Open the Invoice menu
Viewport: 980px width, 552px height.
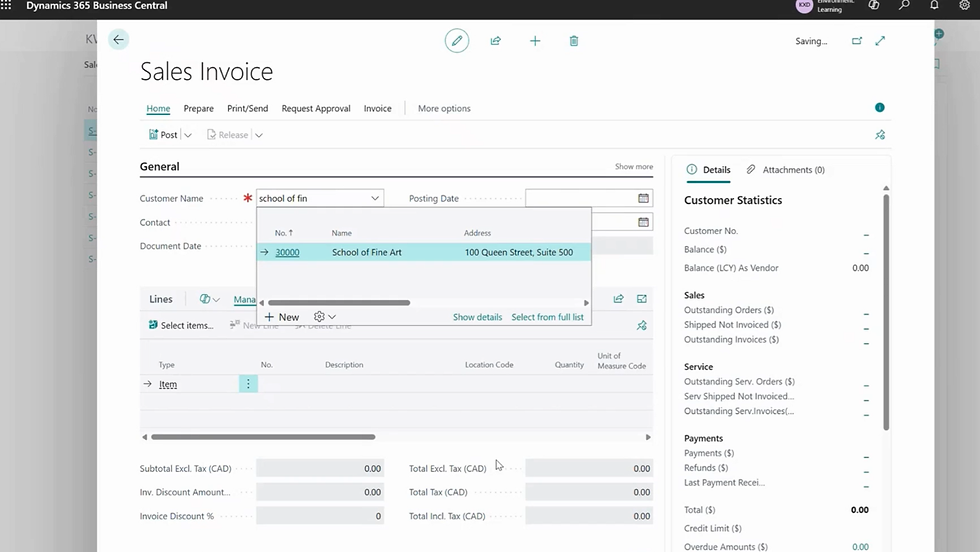pos(378,108)
